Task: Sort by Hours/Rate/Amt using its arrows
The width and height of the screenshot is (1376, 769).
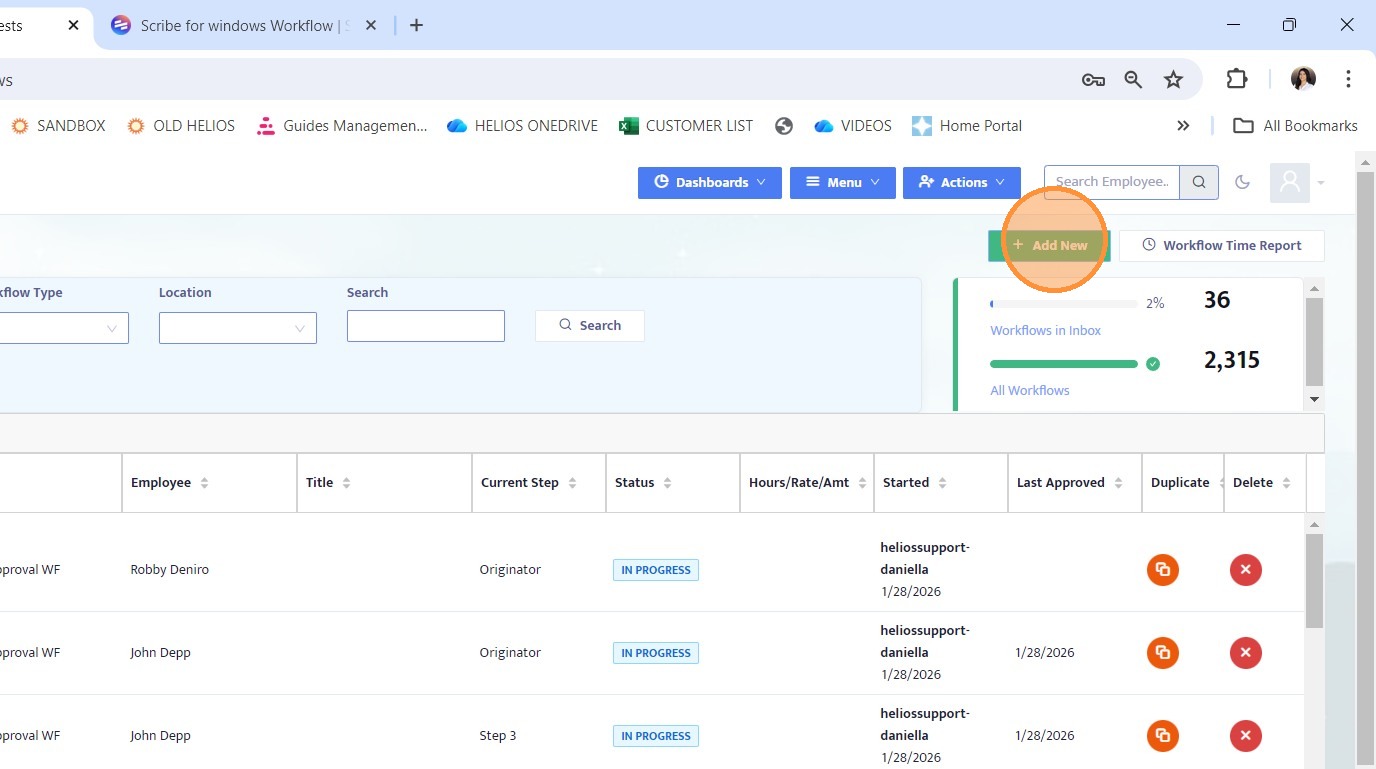Action: 862,483
